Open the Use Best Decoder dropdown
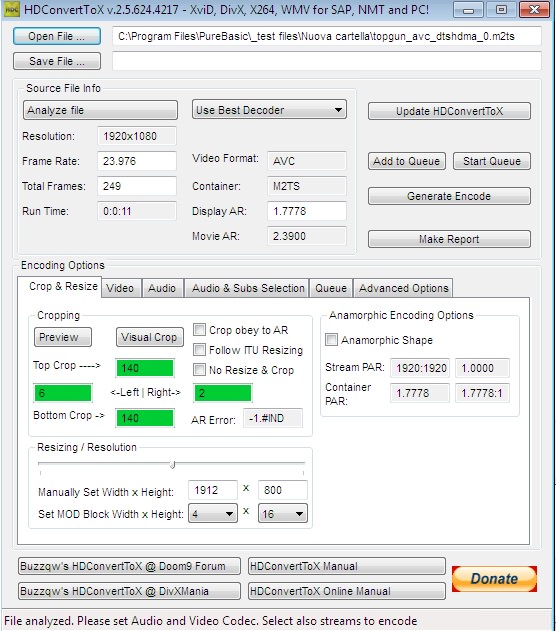This screenshot has height=631, width=556. 269,110
